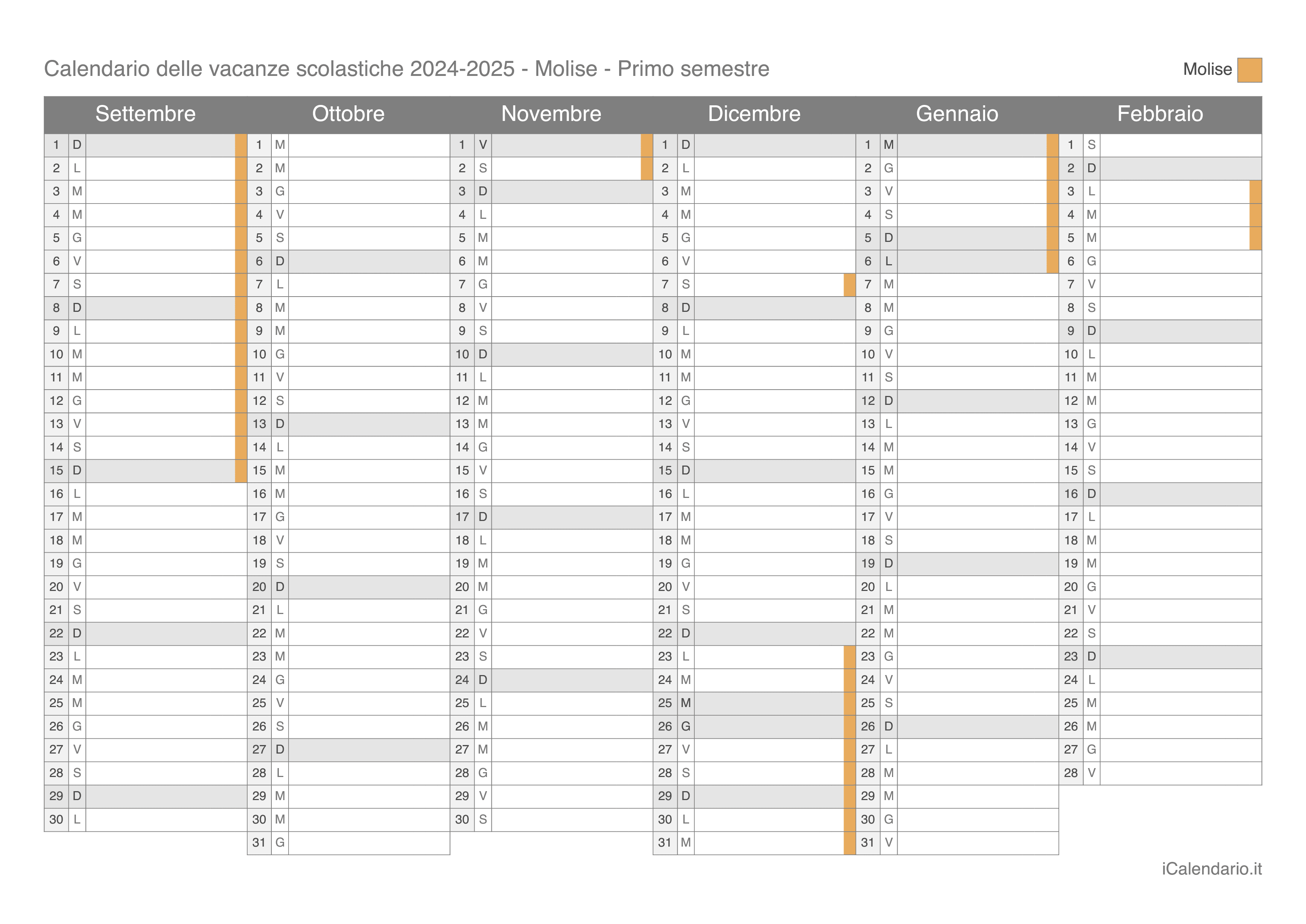Click day 8 in Dicembre
The image size is (1306, 924).
tap(665, 308)
